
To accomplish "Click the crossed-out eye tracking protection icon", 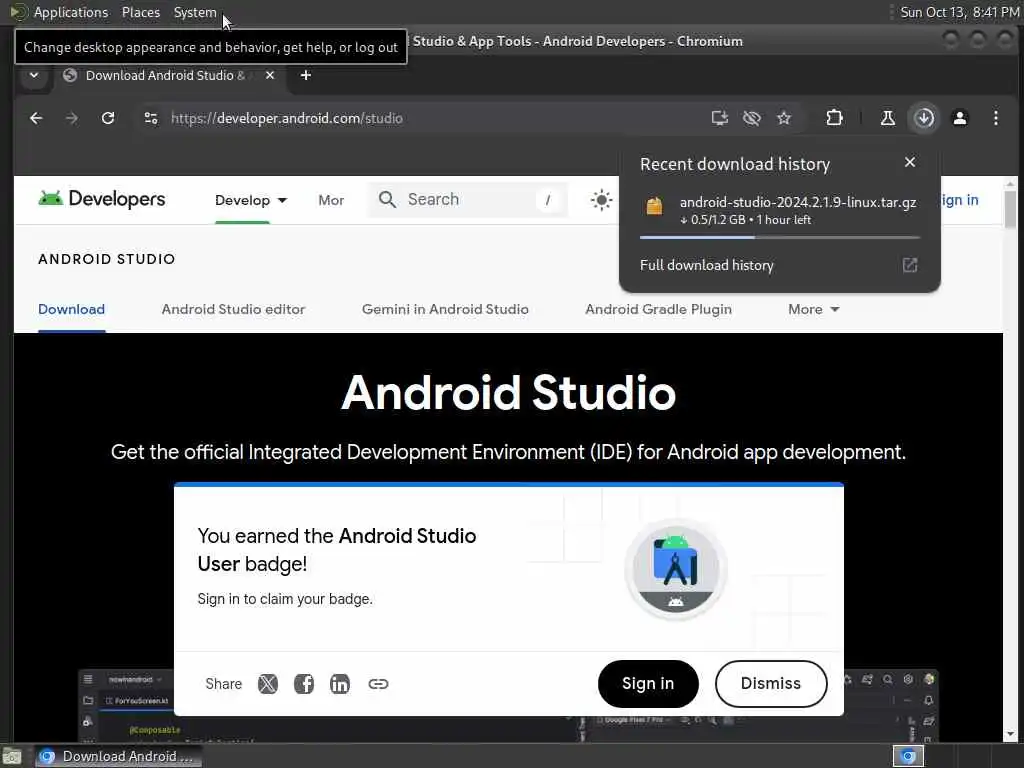I will tap(752, 118).
